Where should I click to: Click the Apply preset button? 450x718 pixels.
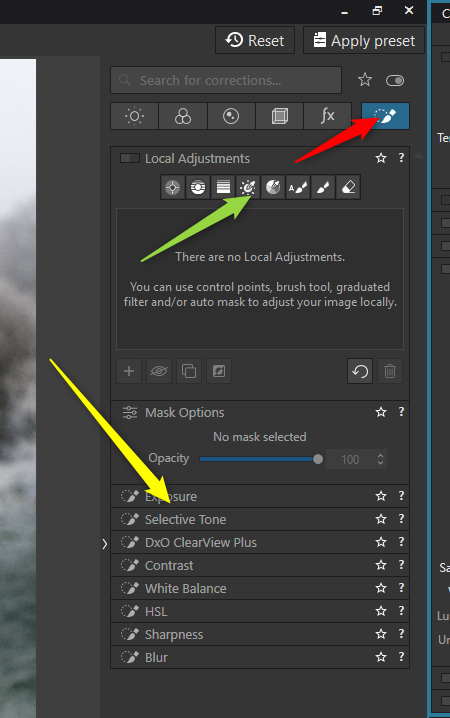364,40
